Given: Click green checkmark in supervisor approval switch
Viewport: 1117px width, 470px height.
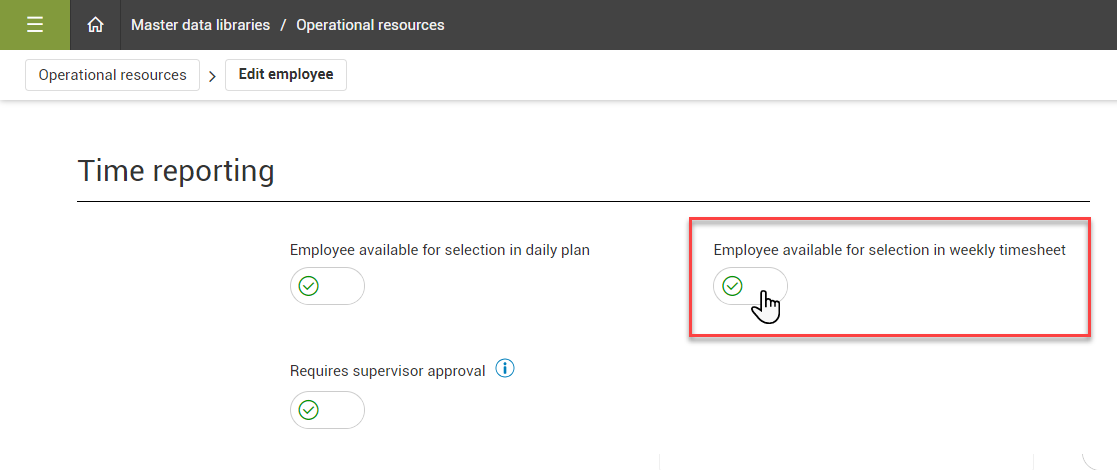Looking at the screenshot, I should (x=309, y=410).
